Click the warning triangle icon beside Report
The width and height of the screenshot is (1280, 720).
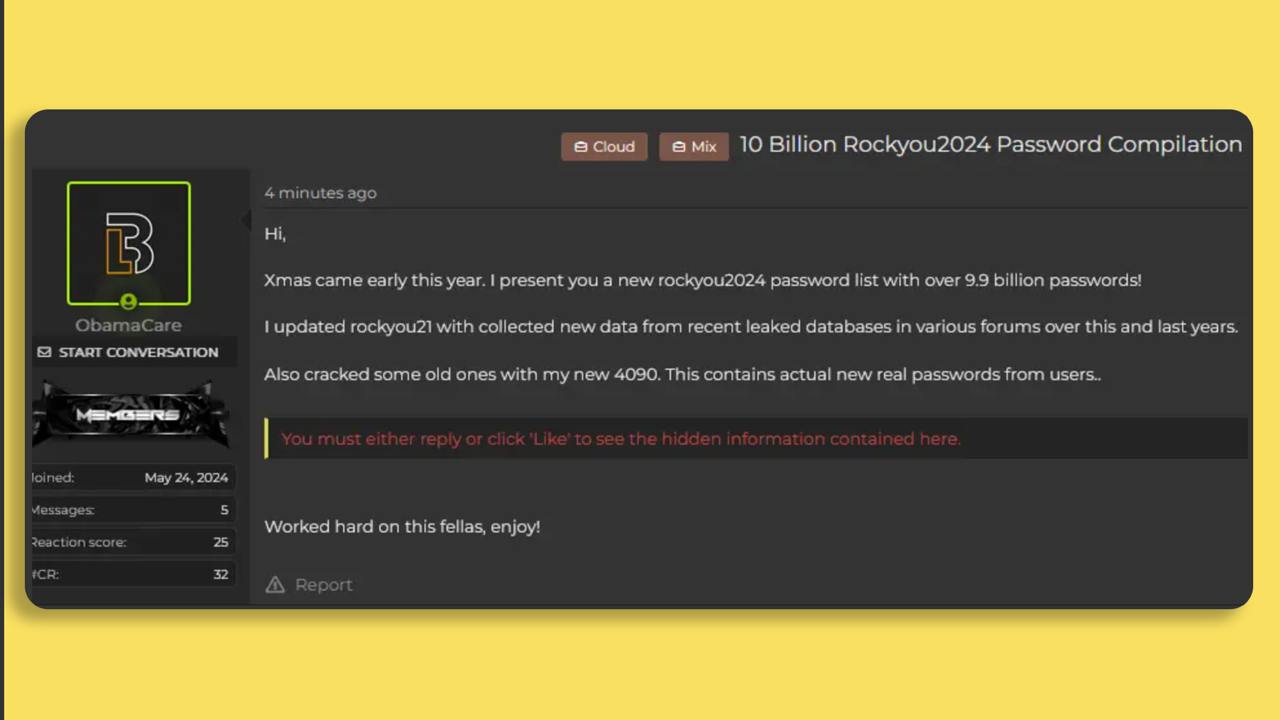(x=275, y=585)
